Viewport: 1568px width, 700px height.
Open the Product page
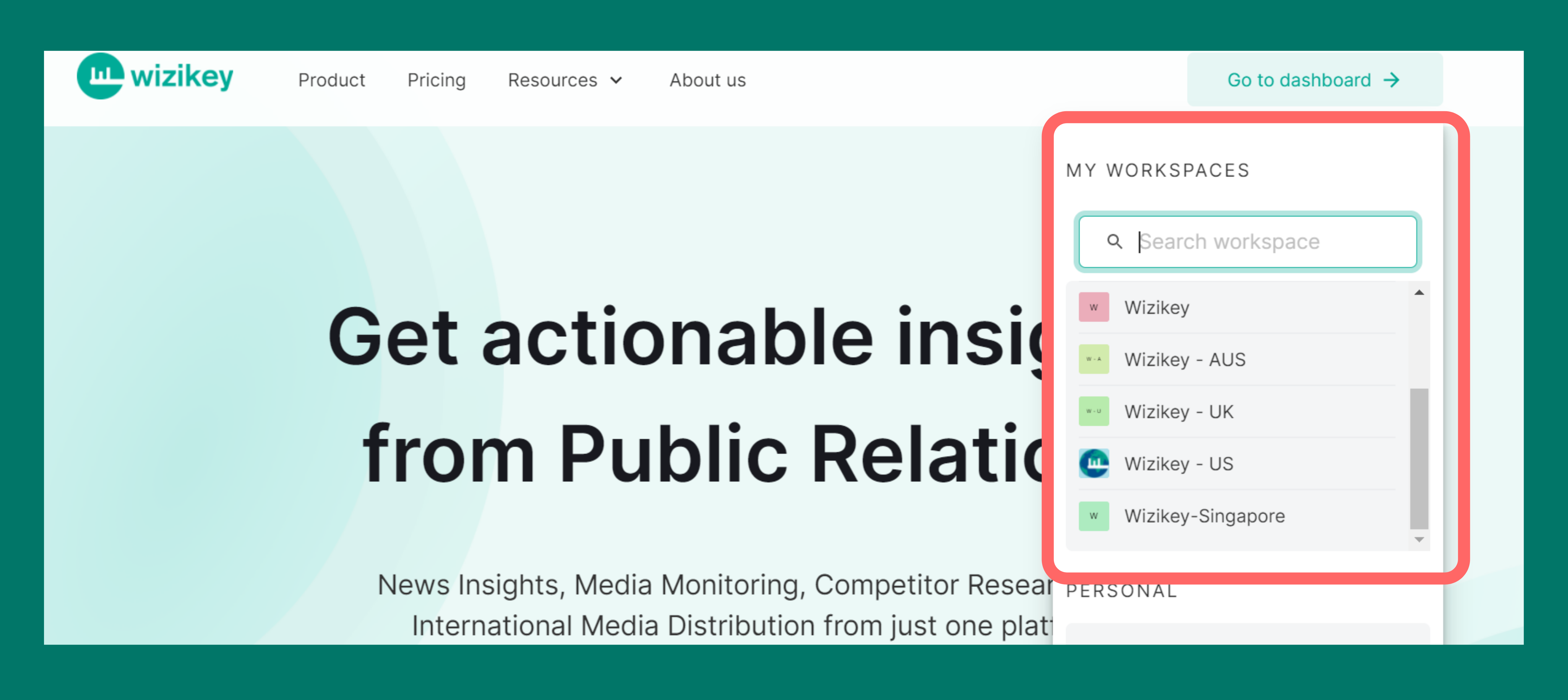click(x=331, y=80)
